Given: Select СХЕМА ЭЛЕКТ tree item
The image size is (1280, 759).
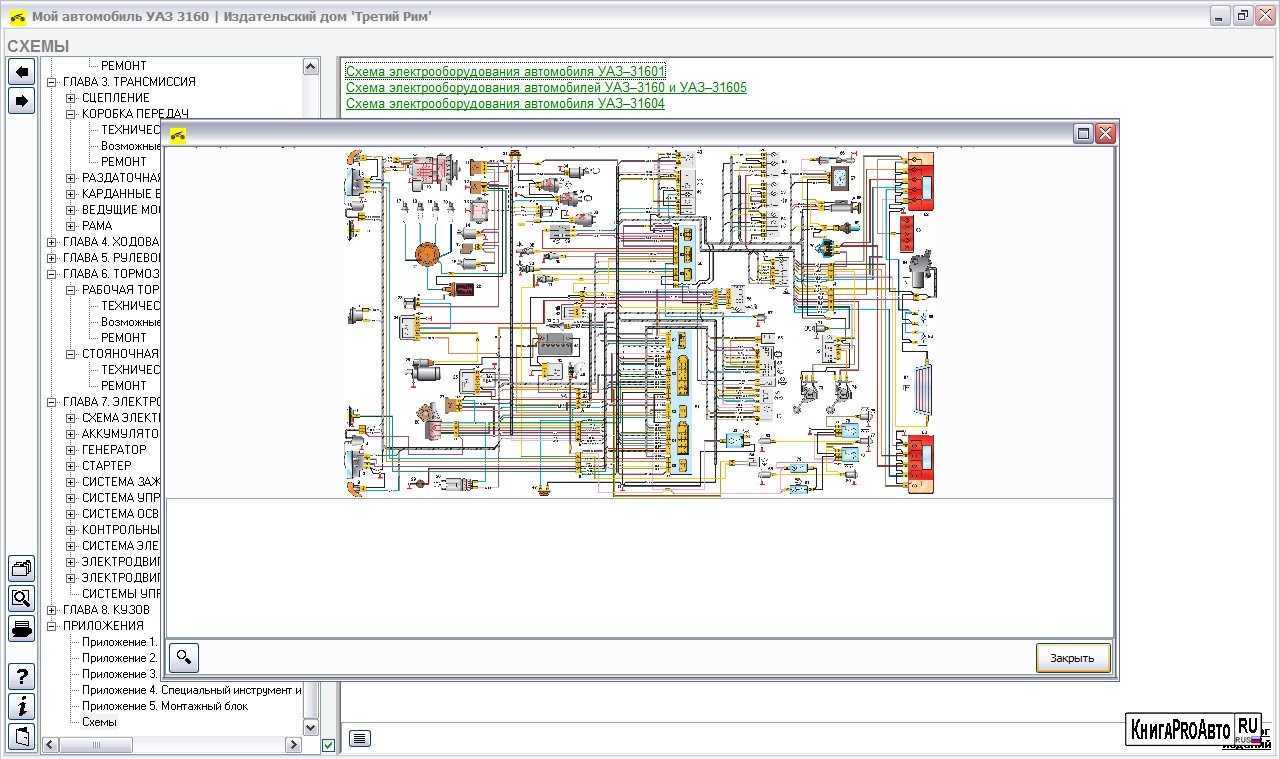Looking at the screenshot, I should coord(121,418).
